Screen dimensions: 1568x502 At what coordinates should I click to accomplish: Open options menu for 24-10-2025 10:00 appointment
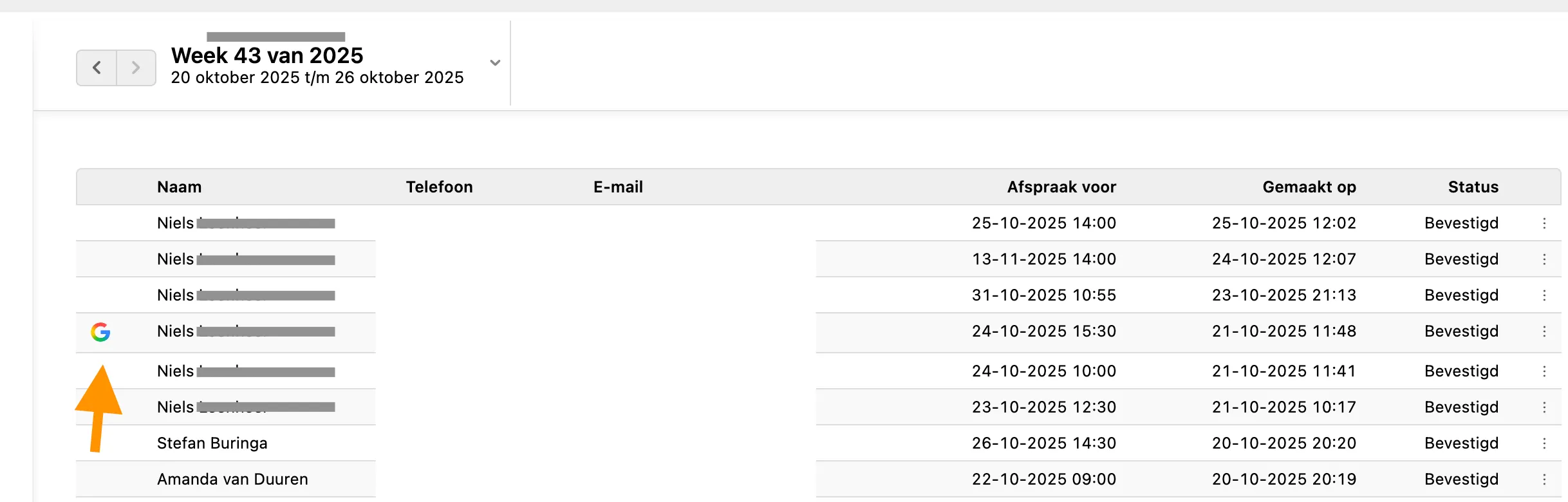tap(1544, 371)
